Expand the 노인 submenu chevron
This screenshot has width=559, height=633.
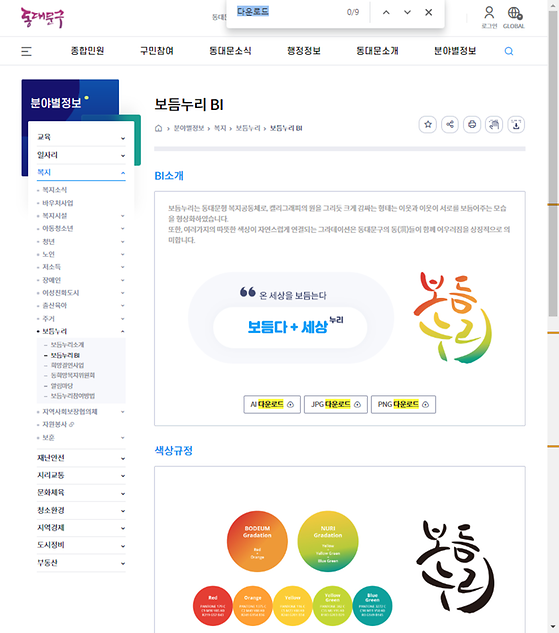[x=123, y=254]
